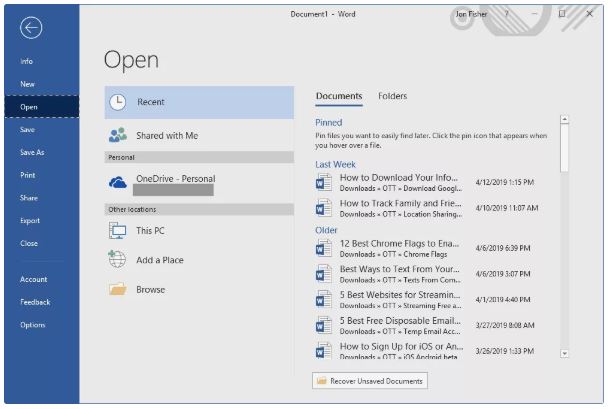609x409 pixels.
Task: Click the Shared with Me people icon
Action: click(x=118, y=135)
